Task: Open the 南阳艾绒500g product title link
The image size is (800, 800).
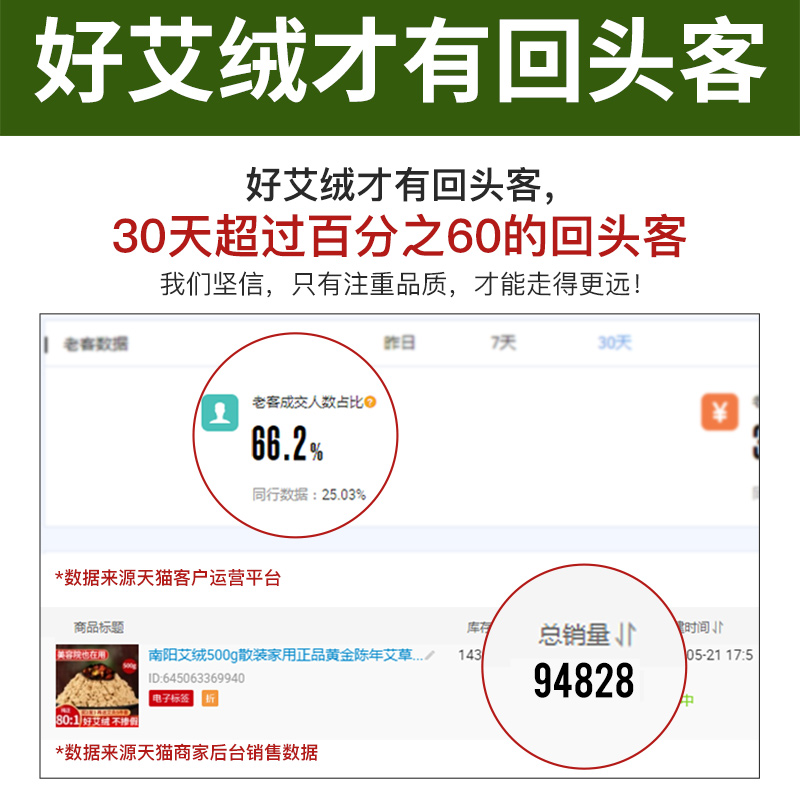Action: [286, 655]
